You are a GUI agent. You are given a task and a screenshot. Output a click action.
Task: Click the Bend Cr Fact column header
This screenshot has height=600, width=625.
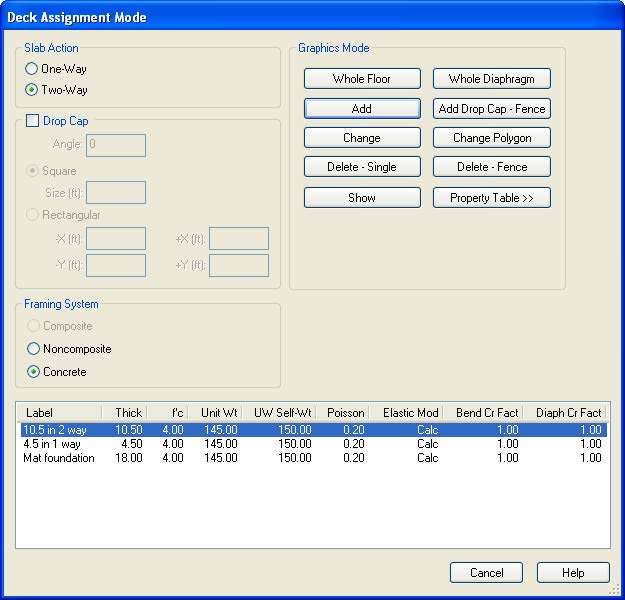coord(484,413)
